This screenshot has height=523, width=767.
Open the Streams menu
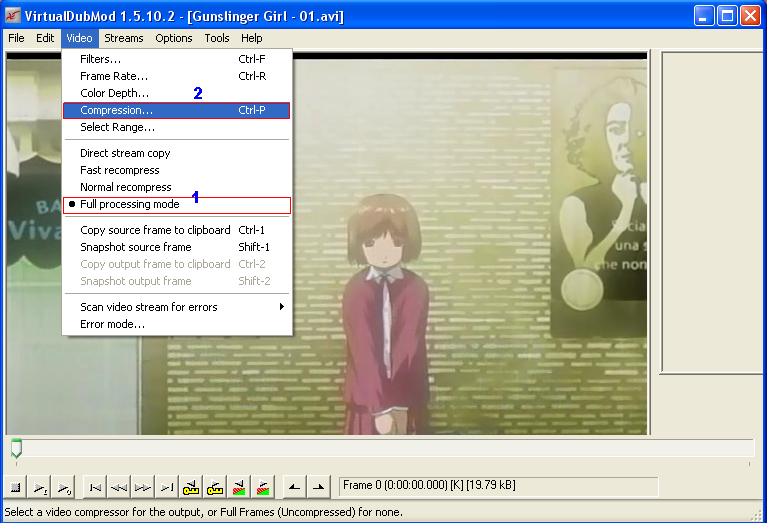124,38
